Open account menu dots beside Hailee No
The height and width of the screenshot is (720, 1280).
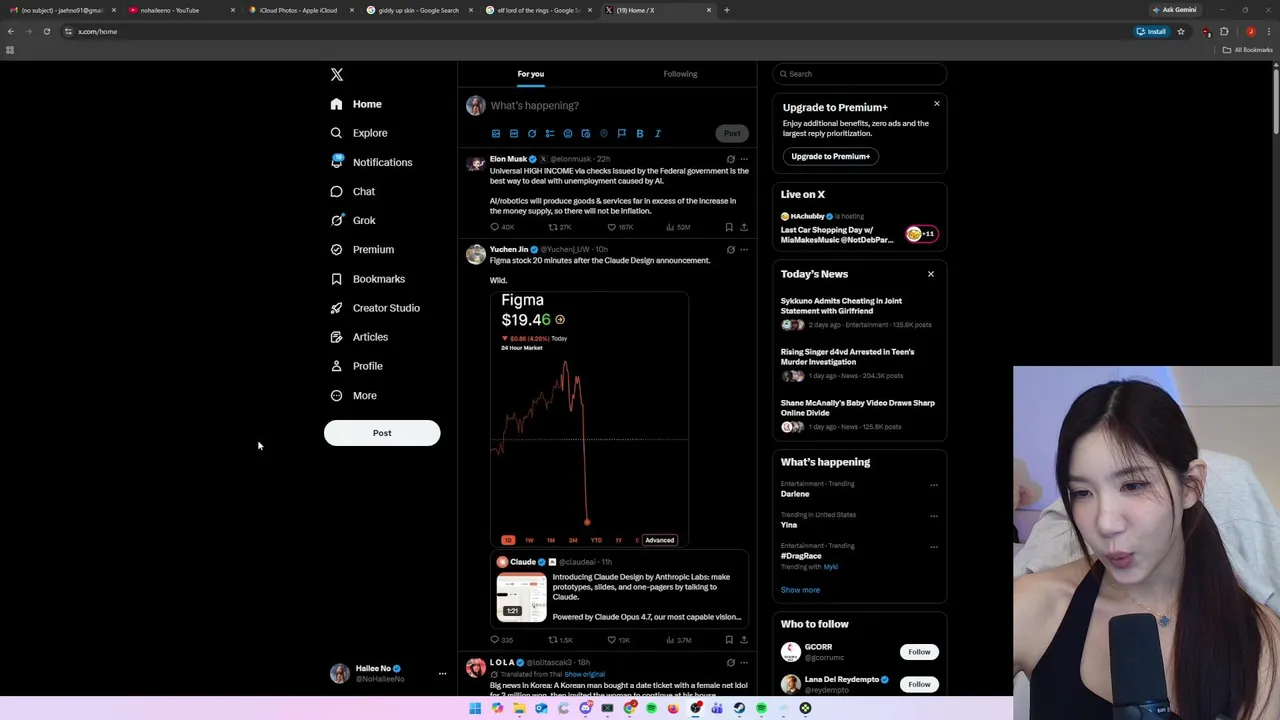pyautogui.click(x=442, y=674)
